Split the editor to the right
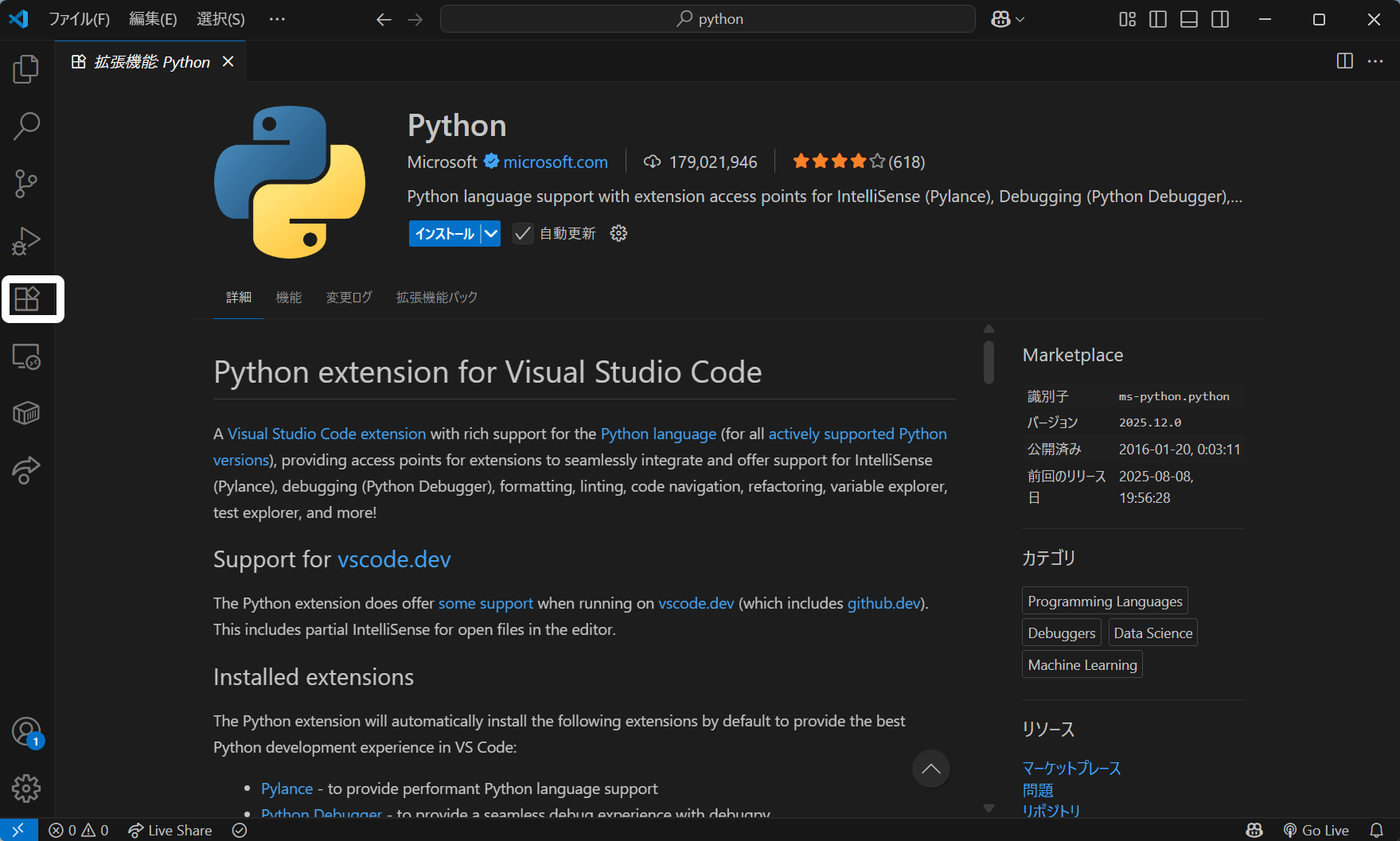 click(x=1345, y=61)
